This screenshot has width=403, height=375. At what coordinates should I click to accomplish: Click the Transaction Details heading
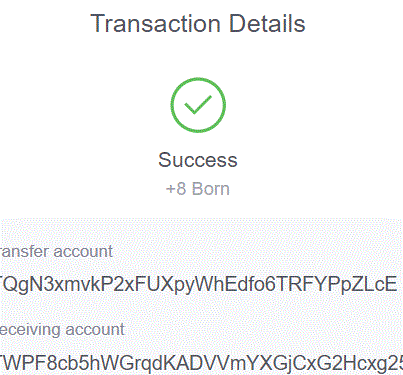point(198,24)
